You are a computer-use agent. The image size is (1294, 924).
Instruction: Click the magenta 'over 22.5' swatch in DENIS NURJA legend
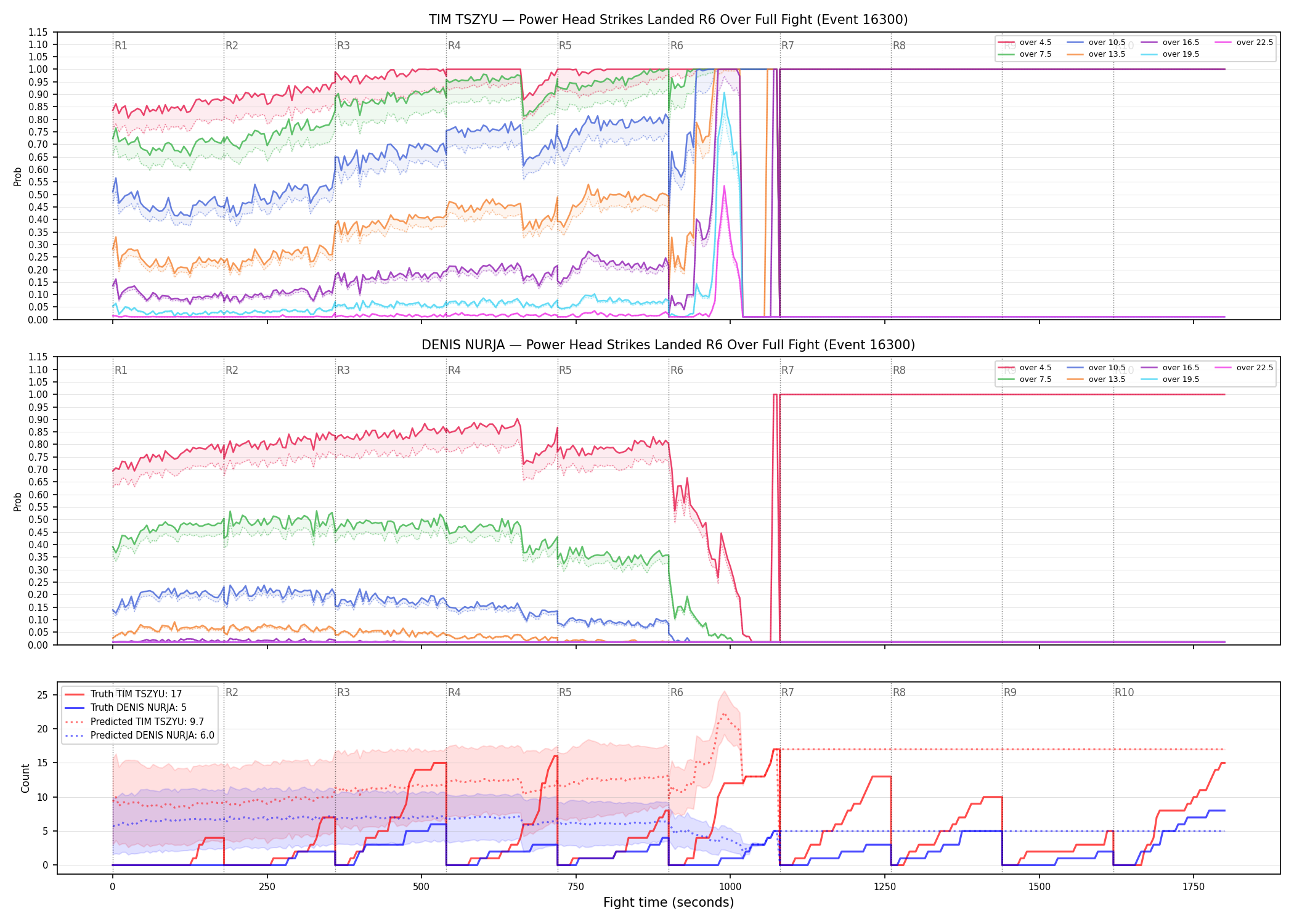point(1223,368)
